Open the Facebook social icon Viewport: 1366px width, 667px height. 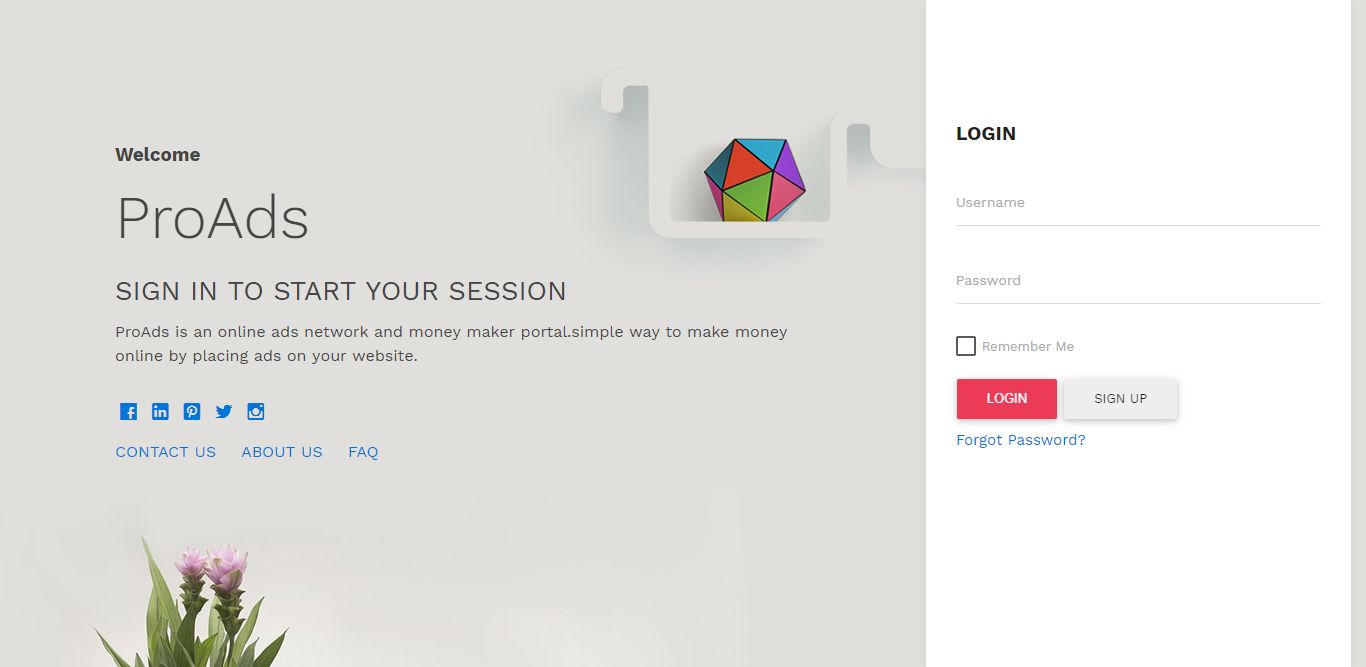[x=128, y=412]
